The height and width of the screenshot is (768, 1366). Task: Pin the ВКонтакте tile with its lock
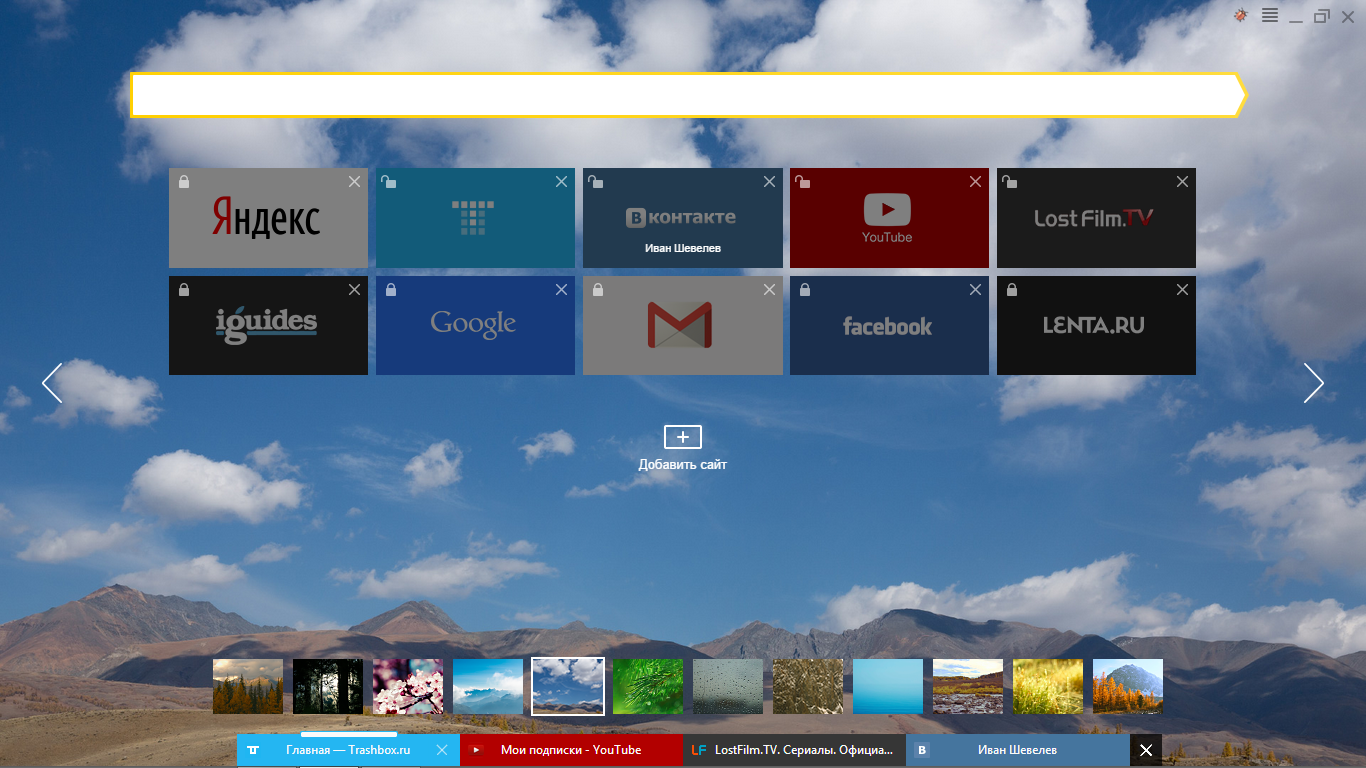597,182
